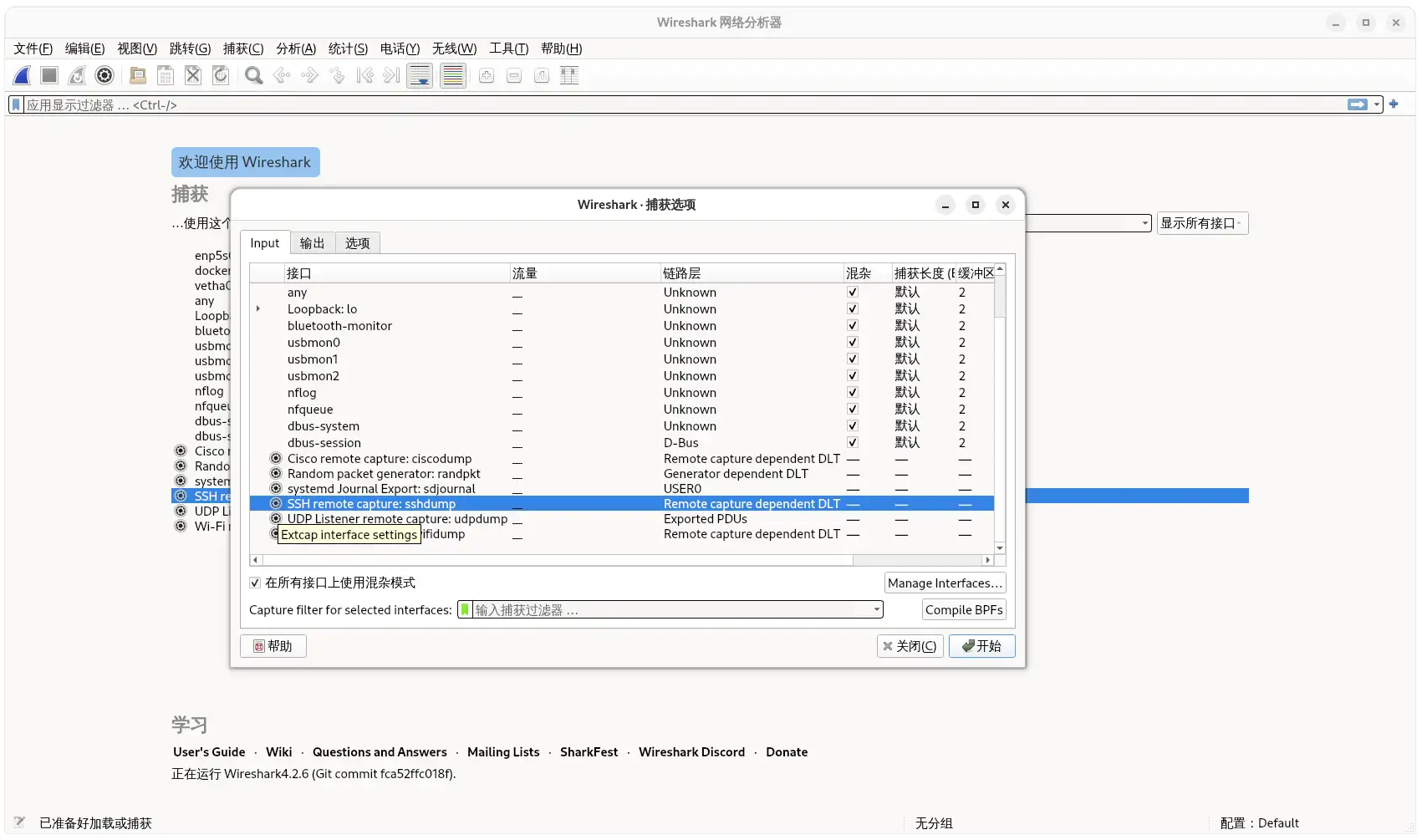
Task: Click the go to packet icon
Action: tap(337, 76)
